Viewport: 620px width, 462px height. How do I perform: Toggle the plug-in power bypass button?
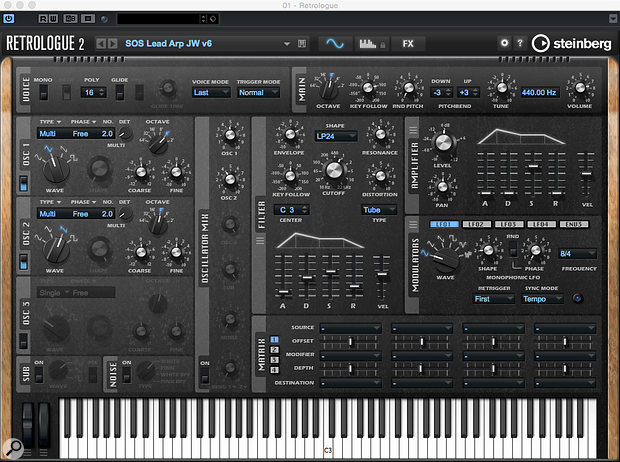(9, 19)
